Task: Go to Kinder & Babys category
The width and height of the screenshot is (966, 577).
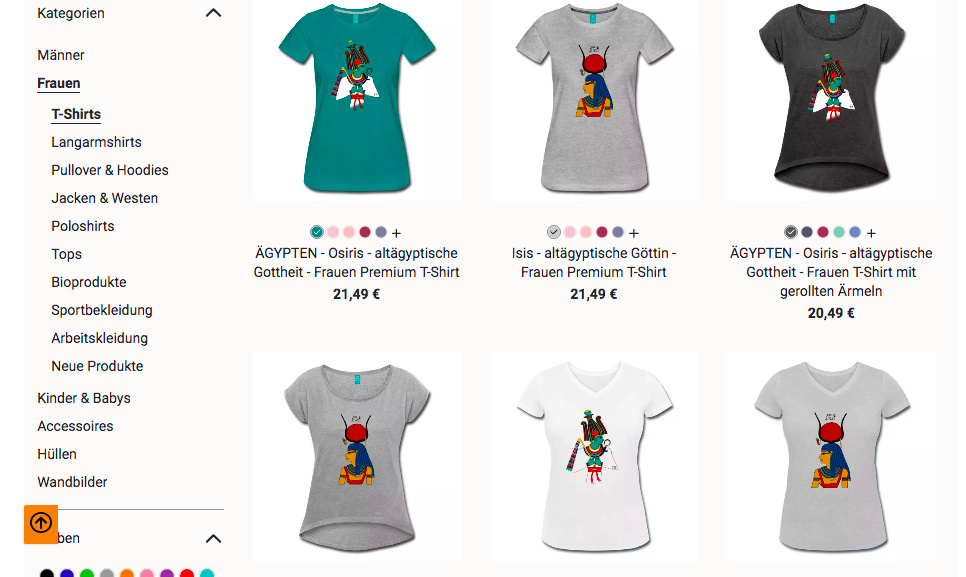Action: [x=84, y=398]
